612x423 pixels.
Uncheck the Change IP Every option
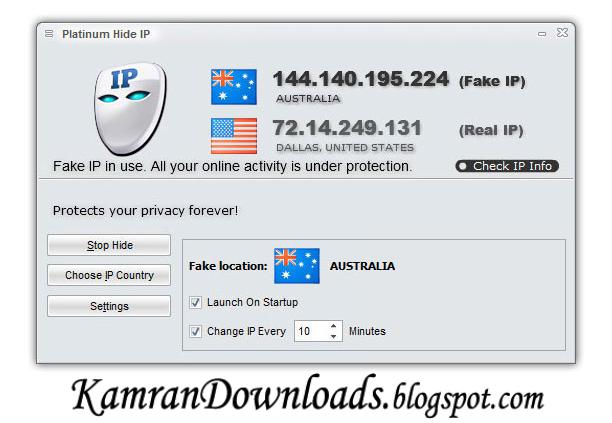pos(195,331)
